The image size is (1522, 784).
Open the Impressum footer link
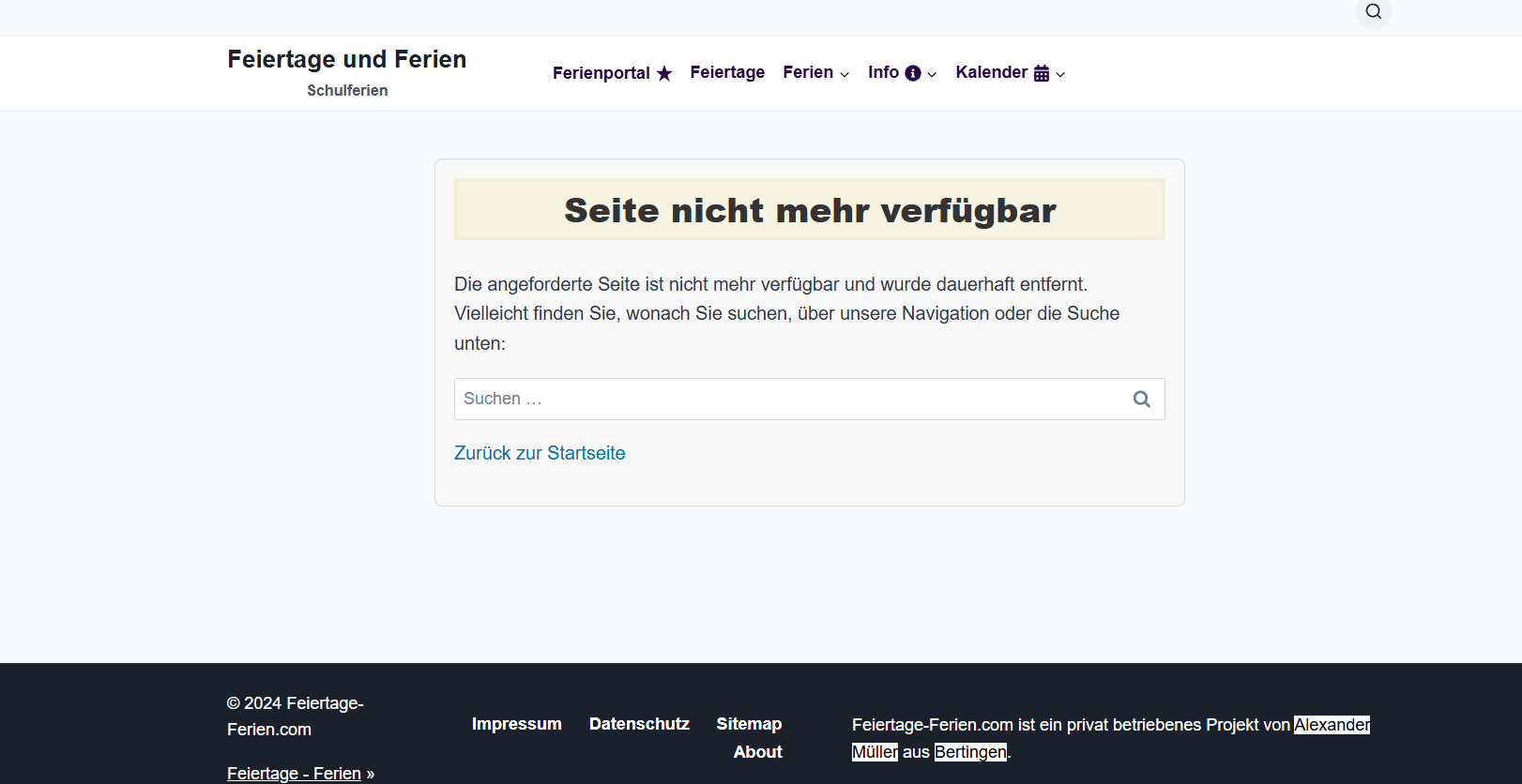pyautogui.click(x=516, y=724)
